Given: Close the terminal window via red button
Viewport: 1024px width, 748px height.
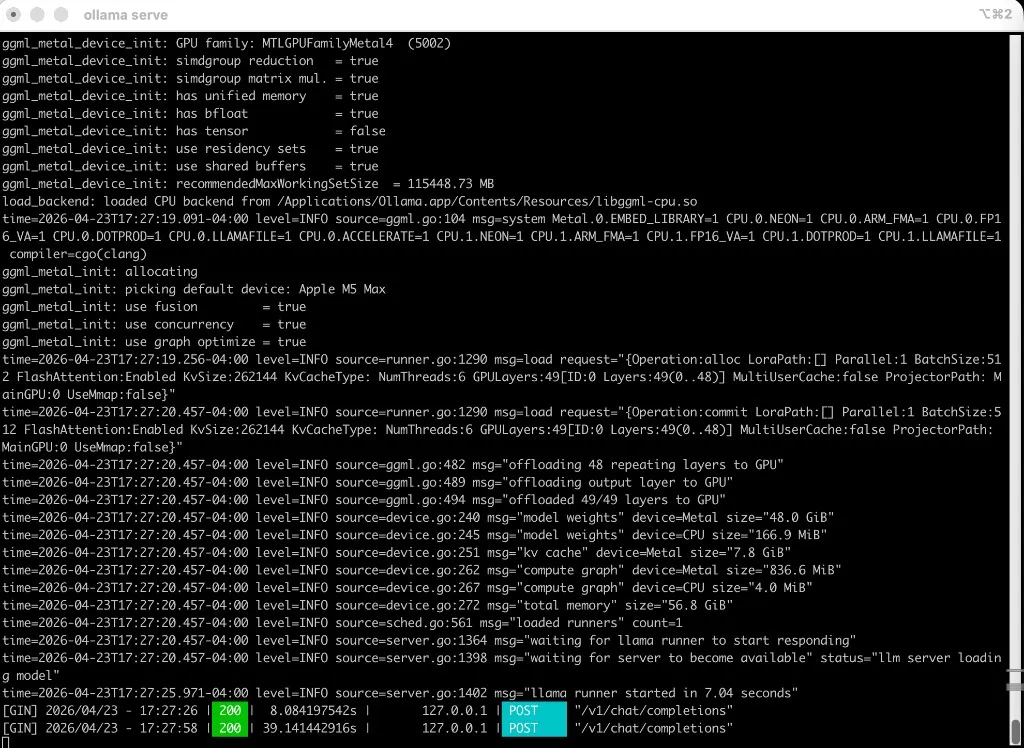Looking at the screenshot, I should [14, 15].
